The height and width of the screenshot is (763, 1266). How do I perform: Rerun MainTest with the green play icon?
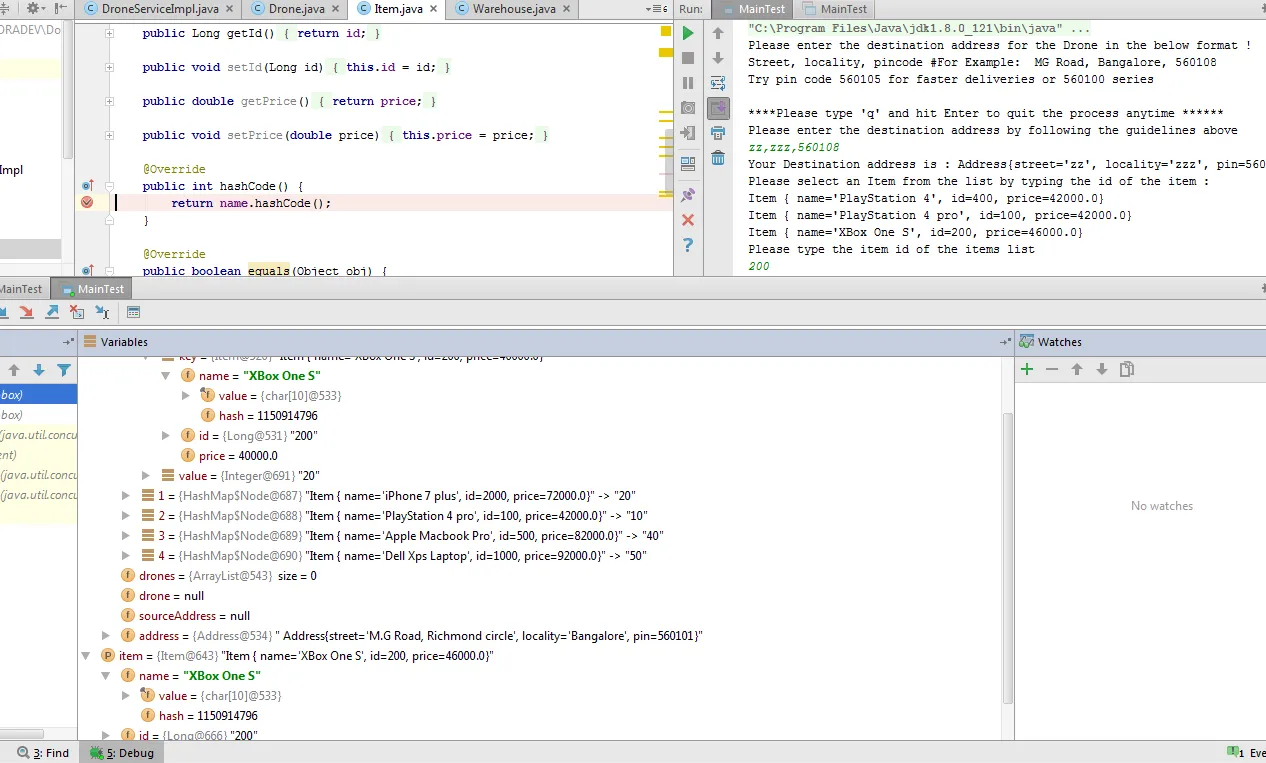(x=688, y=33)
